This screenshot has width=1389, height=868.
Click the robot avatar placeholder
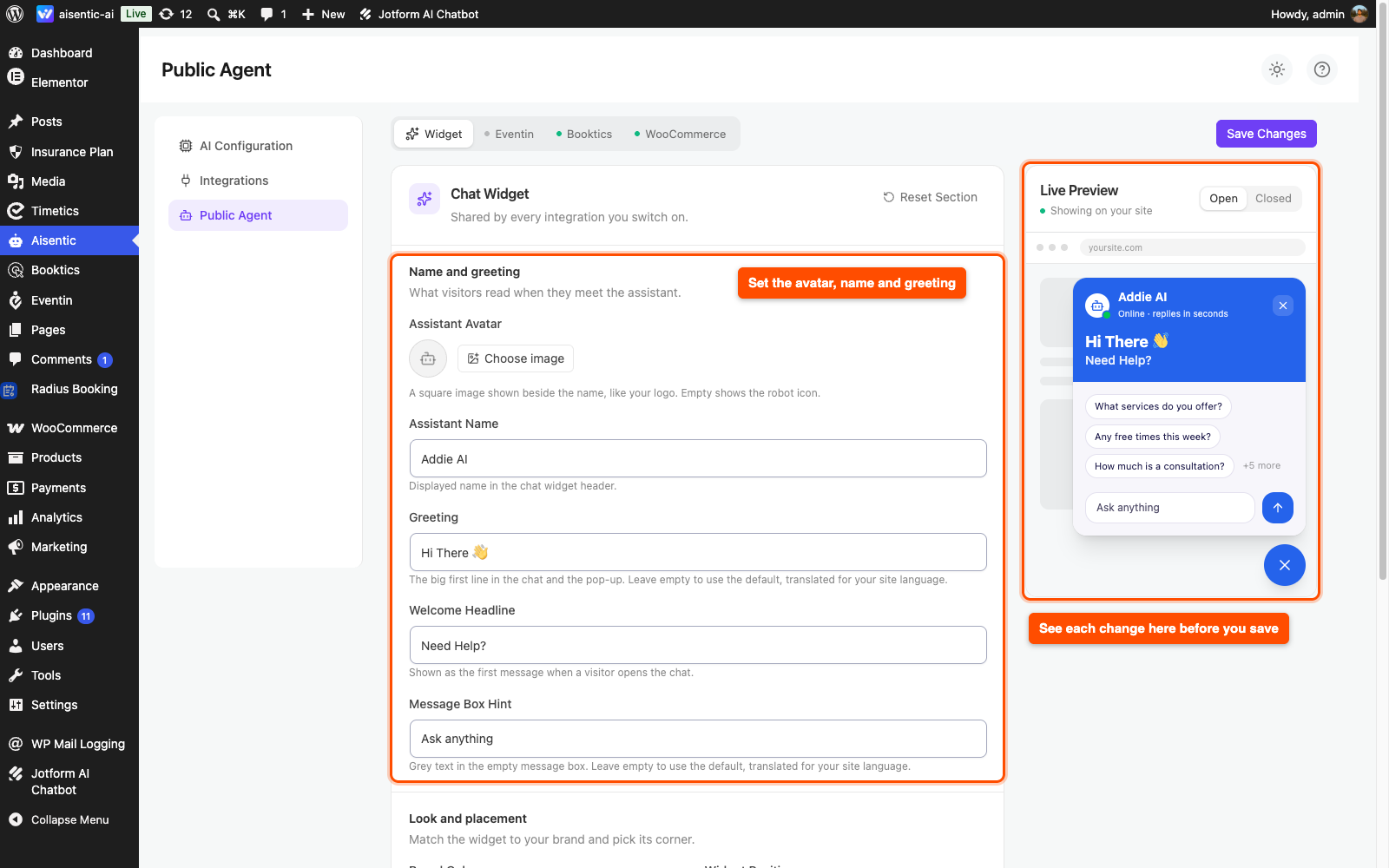428,358
